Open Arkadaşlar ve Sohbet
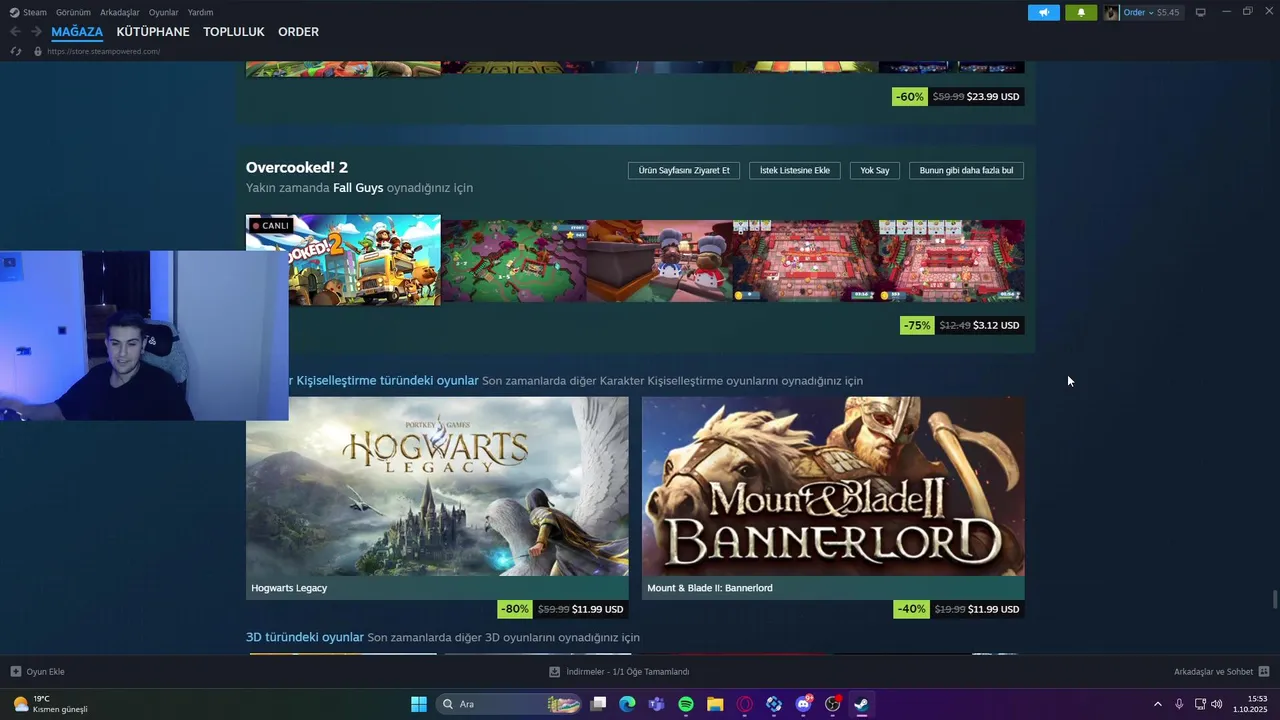The image size is (1280, 720). click(x=1213, y=672)
